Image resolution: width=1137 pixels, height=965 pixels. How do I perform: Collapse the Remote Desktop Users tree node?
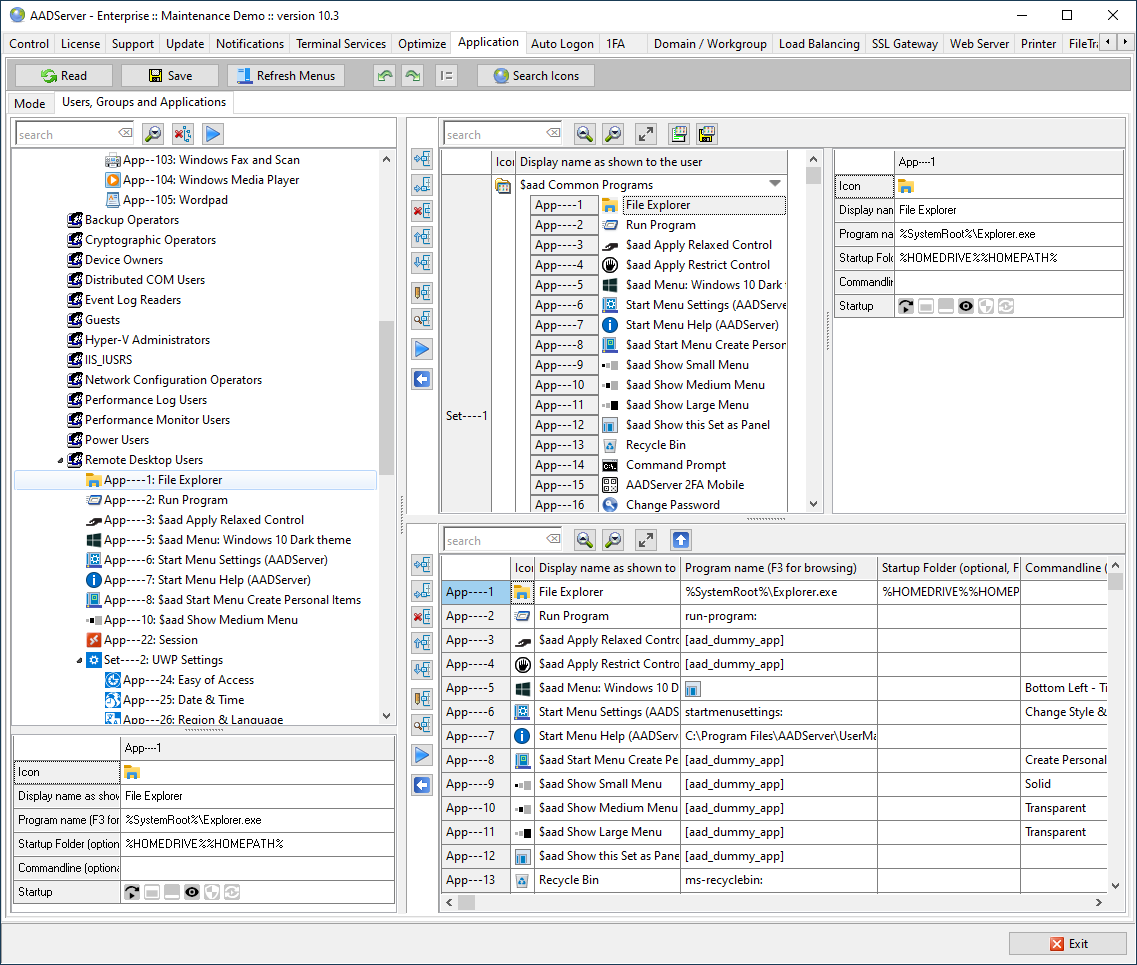coord(60,460)
